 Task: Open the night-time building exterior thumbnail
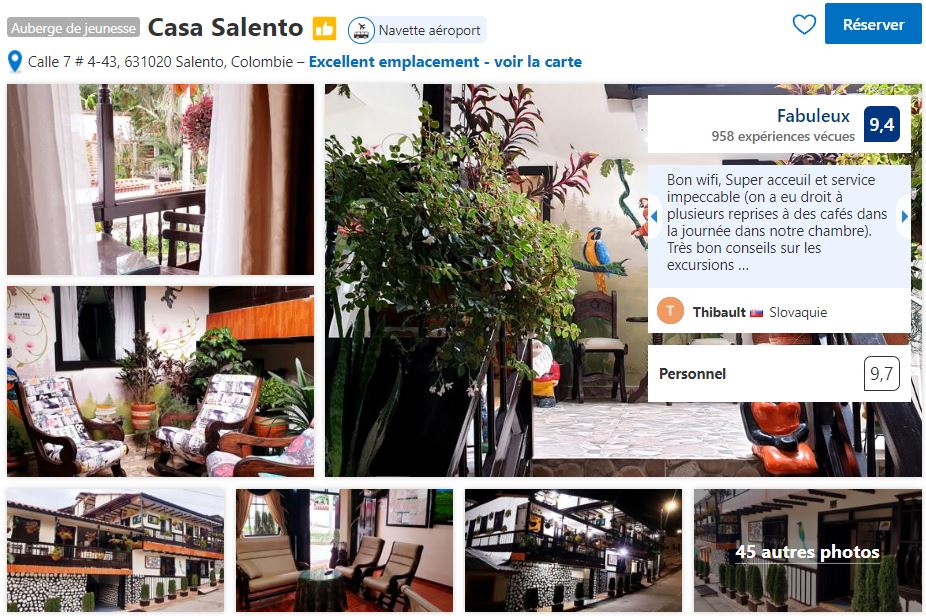573,550
